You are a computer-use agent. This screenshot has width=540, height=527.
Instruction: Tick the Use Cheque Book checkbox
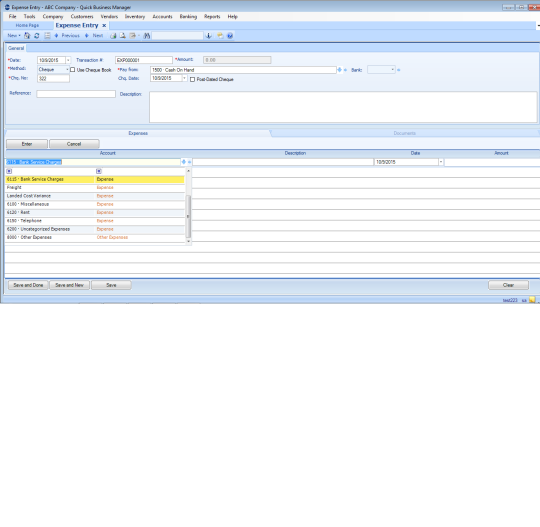click(73, 70)
